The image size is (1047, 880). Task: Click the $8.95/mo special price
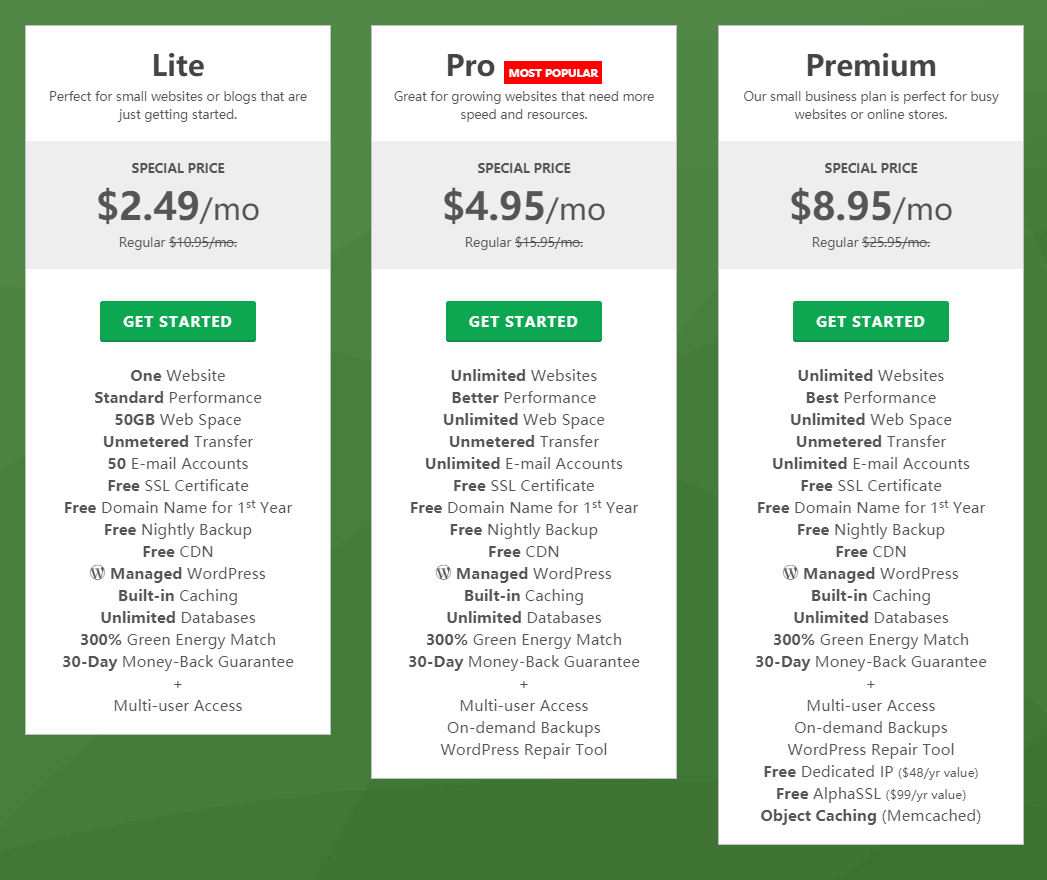870,207
